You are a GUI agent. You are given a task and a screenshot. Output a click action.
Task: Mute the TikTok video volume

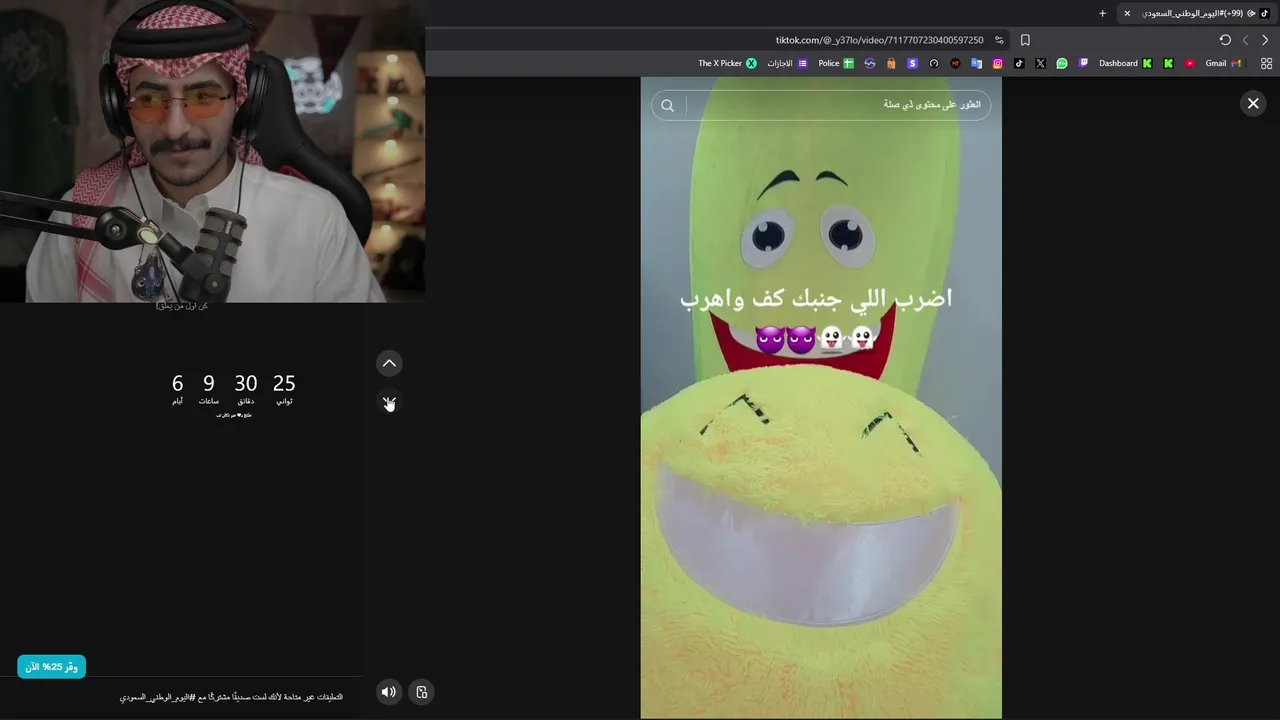[389, 692]
